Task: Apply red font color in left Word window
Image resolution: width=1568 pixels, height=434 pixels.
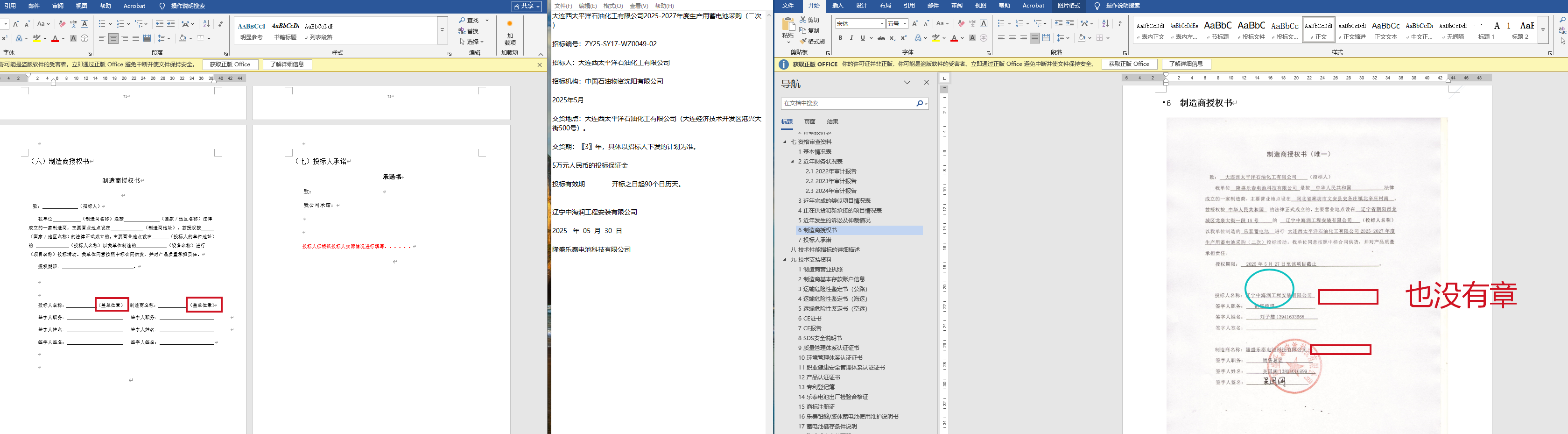Action: click(55, 38)
